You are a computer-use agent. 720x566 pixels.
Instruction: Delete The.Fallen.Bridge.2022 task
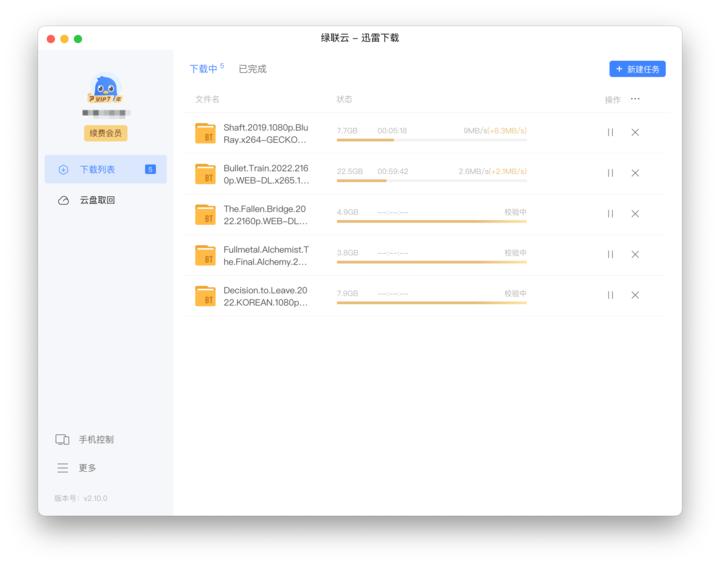click(635, 213)
